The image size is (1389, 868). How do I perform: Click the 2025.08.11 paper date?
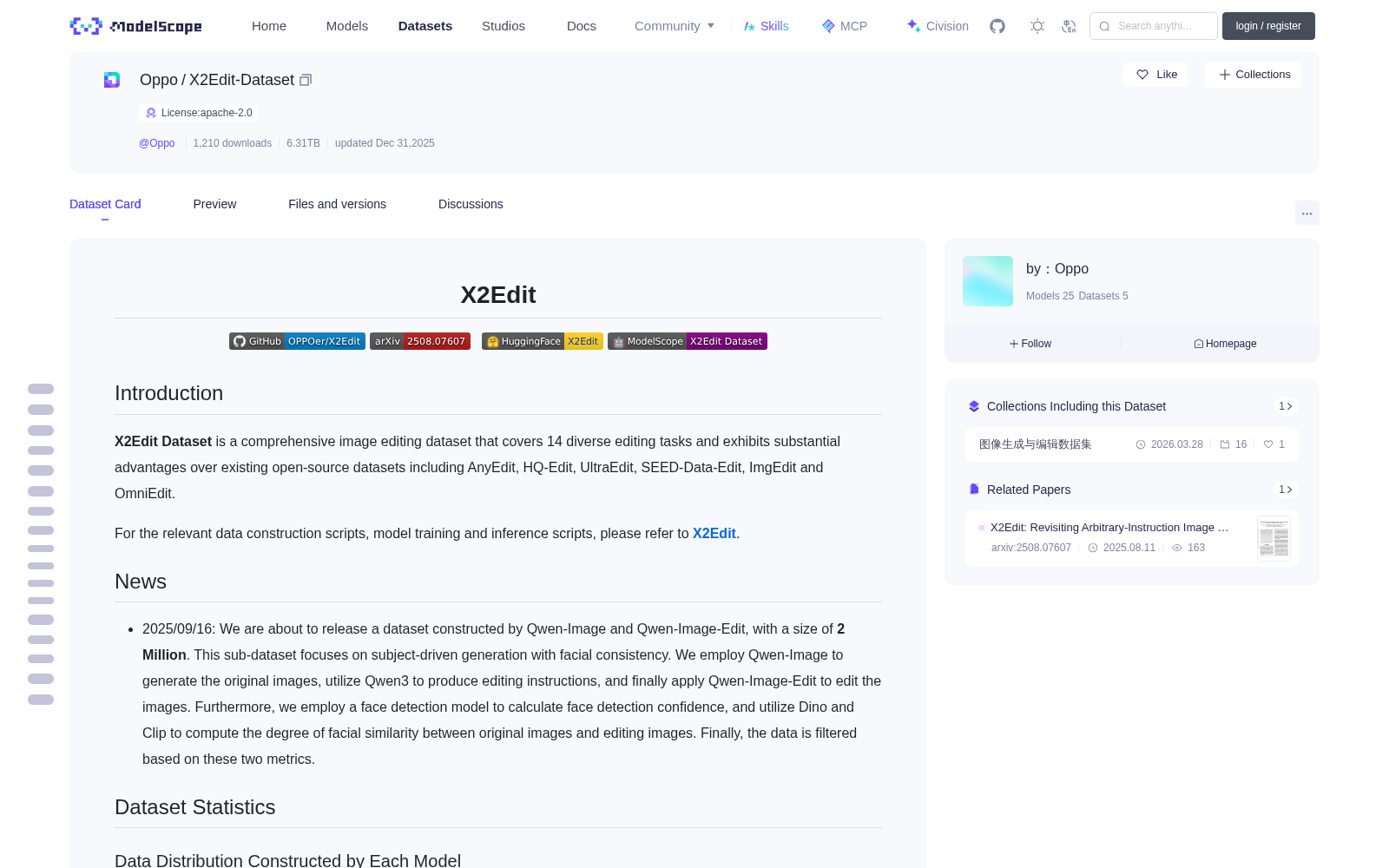pos(1129,548)
